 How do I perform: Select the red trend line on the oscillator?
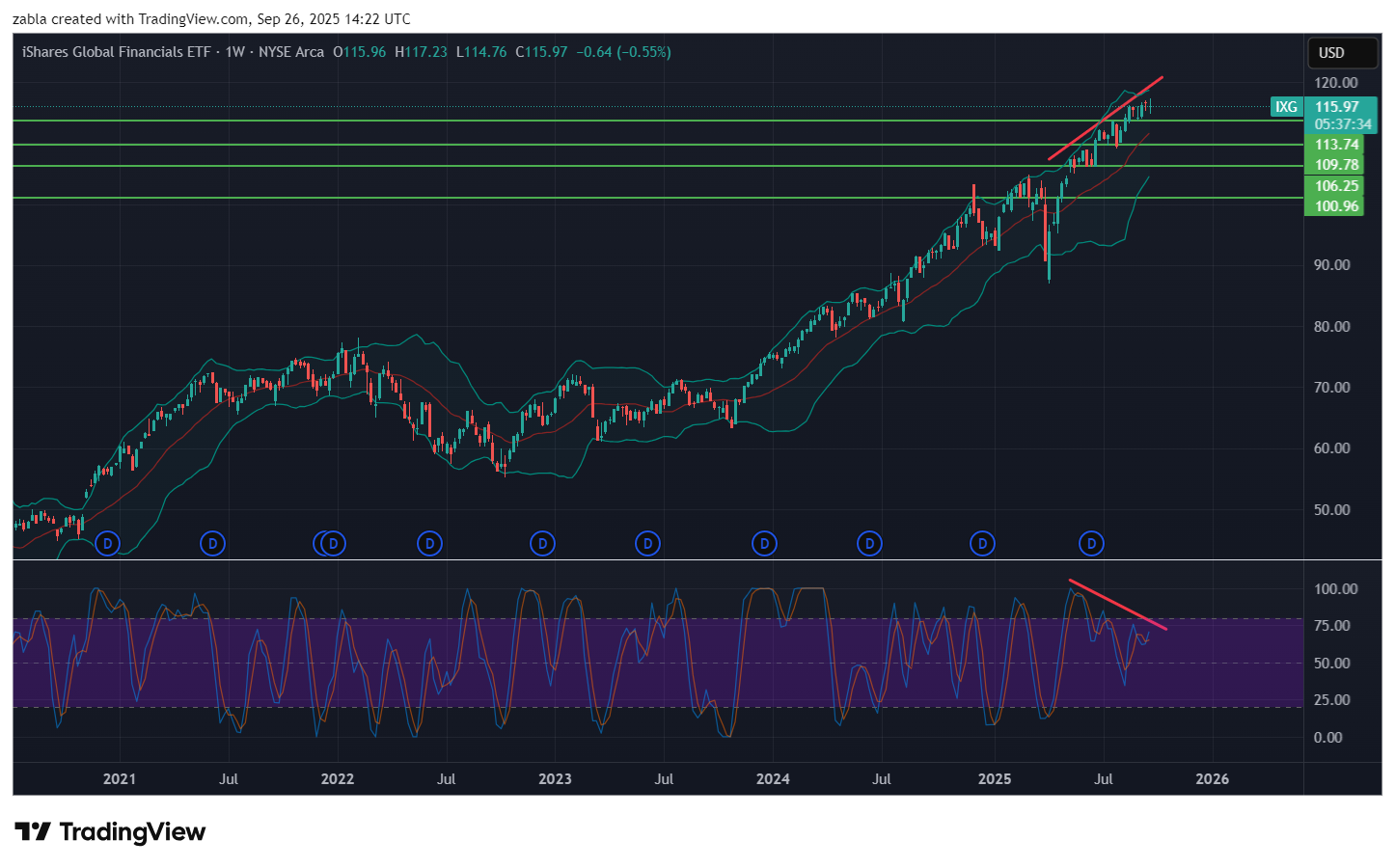tap(1119, 605)
